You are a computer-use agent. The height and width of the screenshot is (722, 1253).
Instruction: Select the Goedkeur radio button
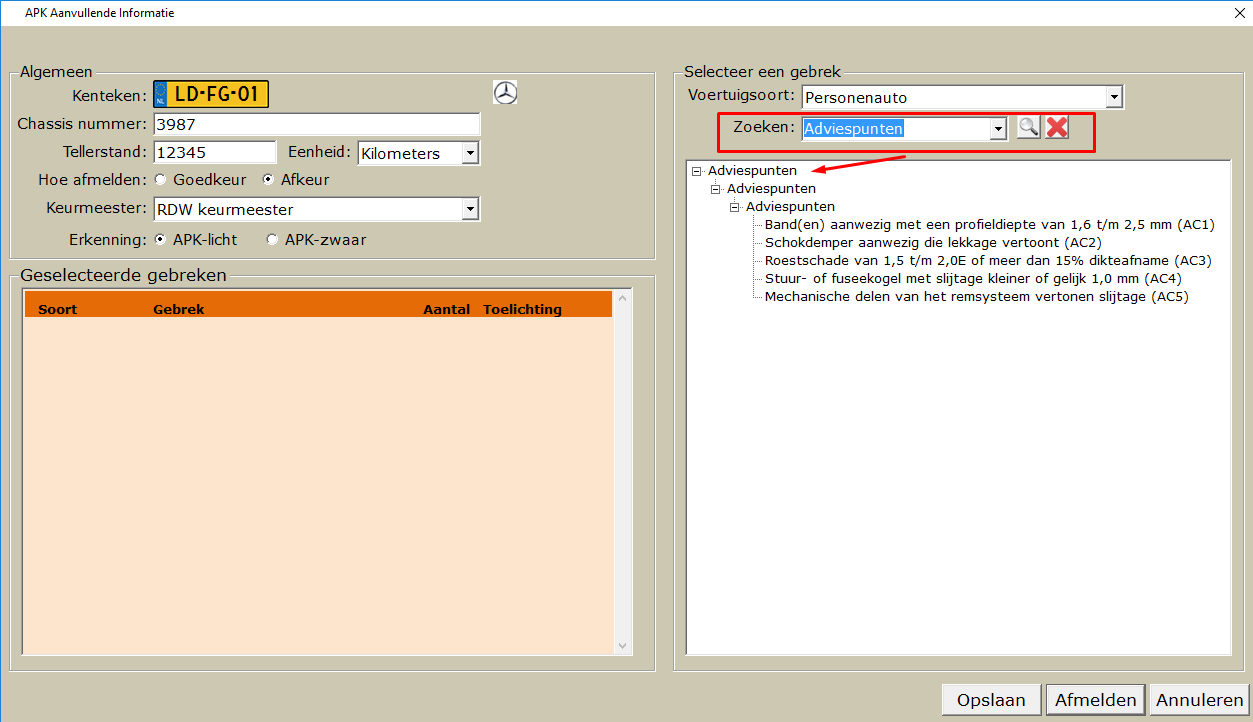pos(160,180)
